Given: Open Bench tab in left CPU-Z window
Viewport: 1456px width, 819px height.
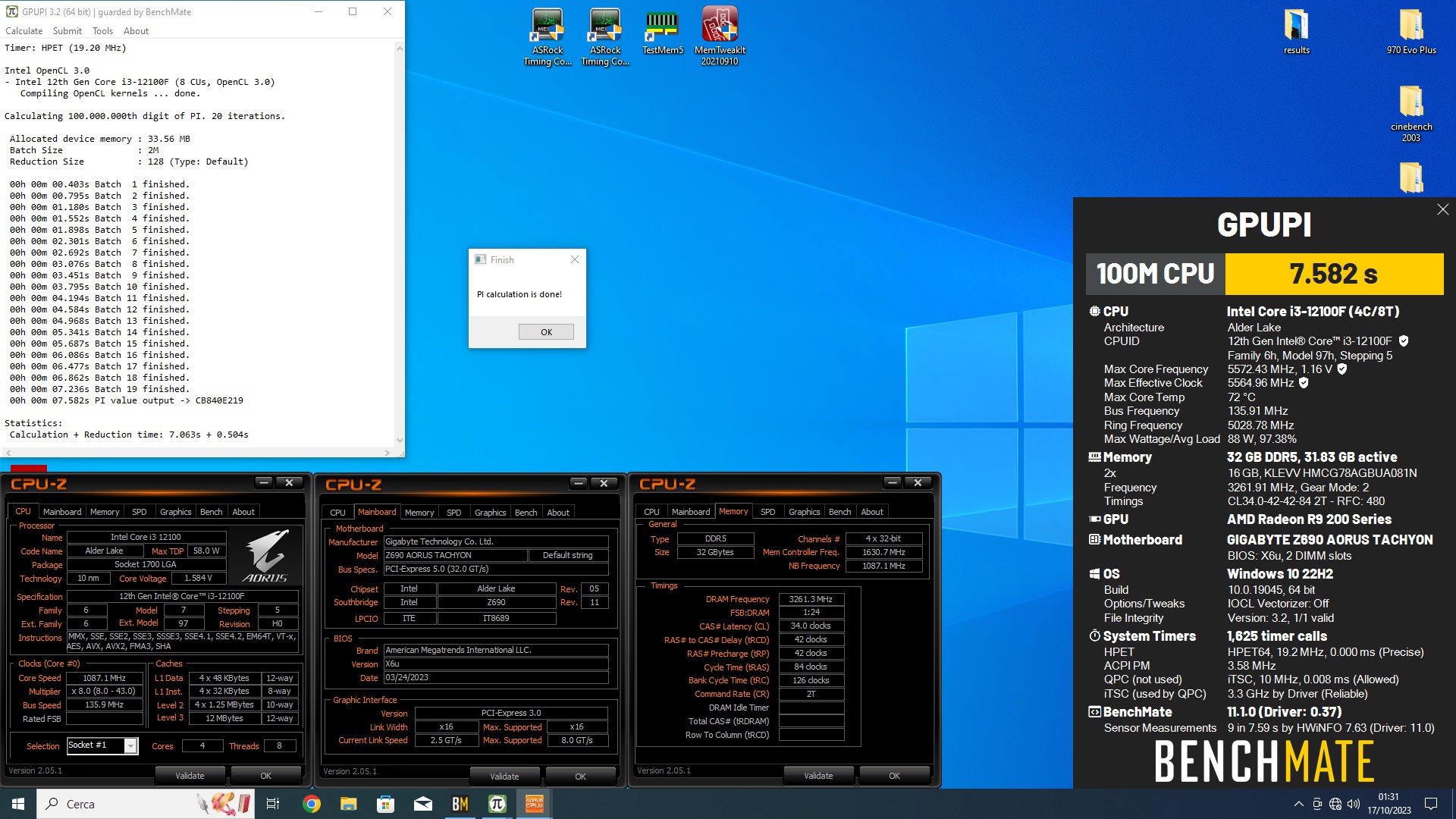Looking at the screenshot, I should point(211,512).
